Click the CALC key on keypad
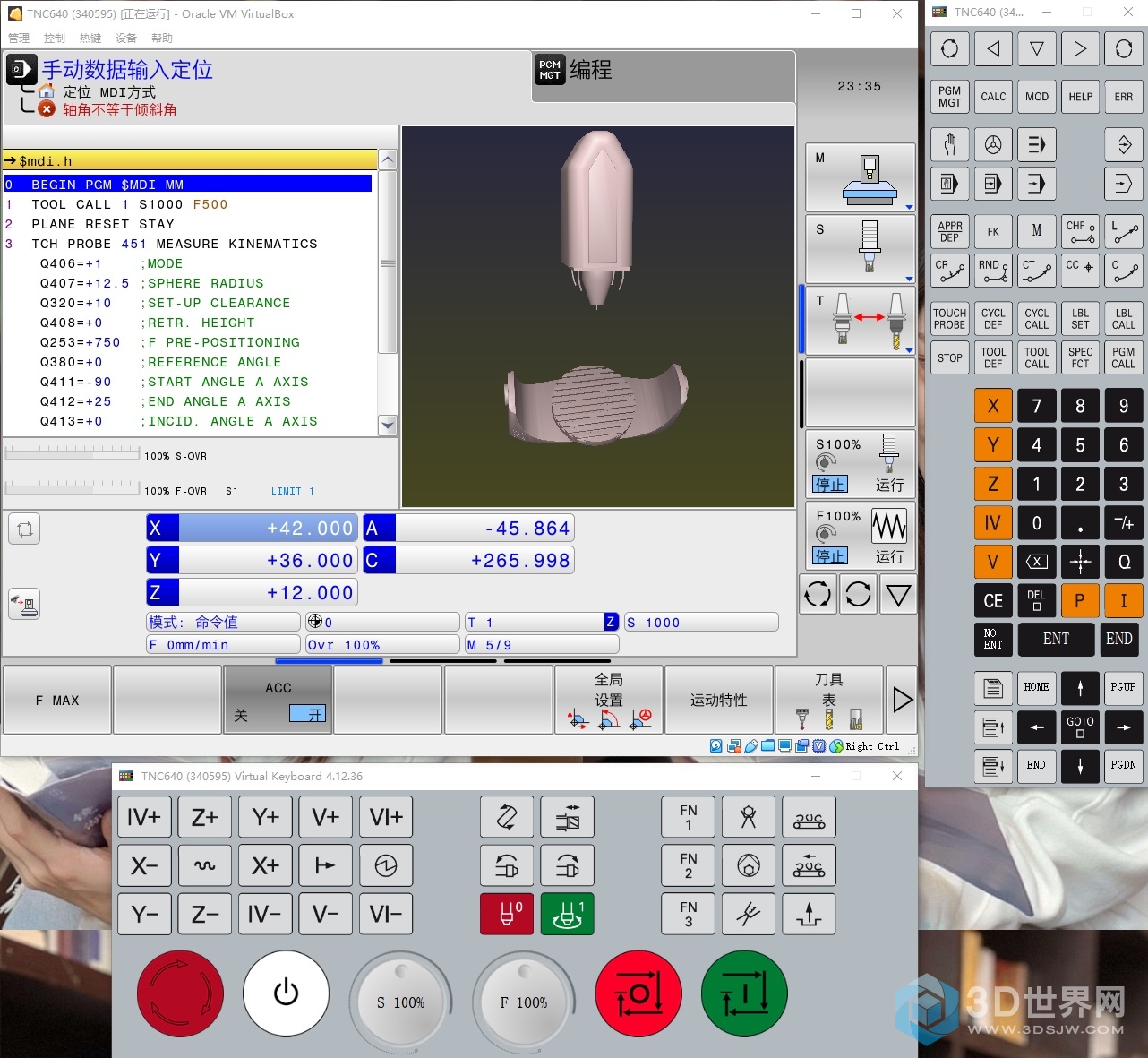The width and height of the screenshot is (1148, 1058). (993, 97)
